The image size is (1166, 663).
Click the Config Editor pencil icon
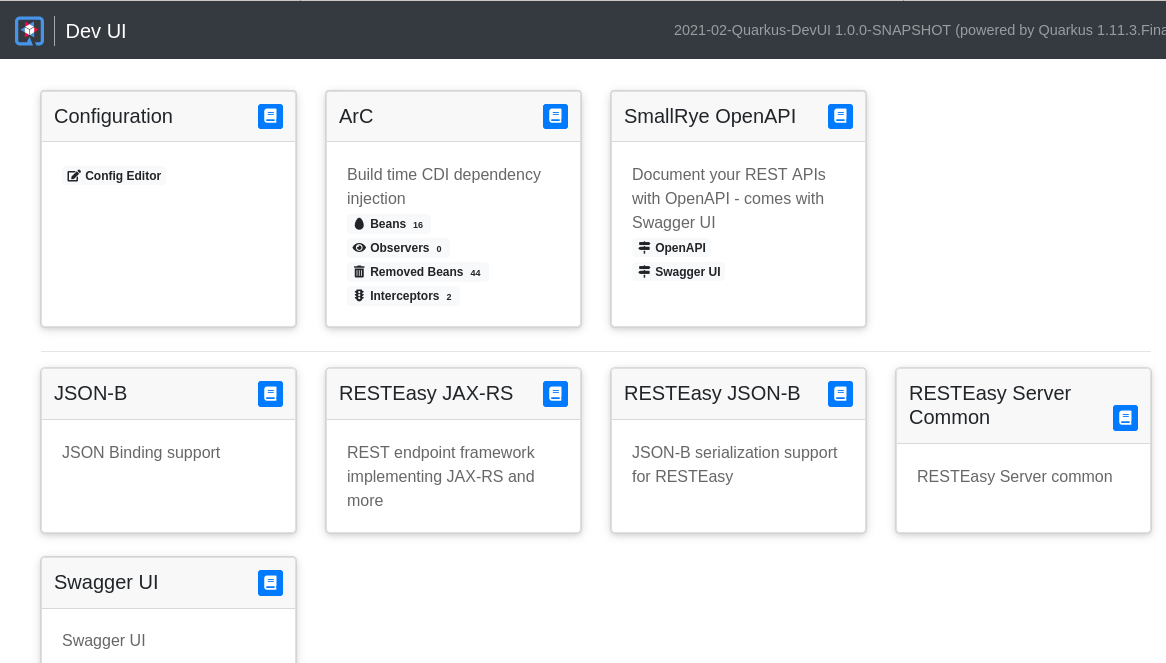click(74, 176)
